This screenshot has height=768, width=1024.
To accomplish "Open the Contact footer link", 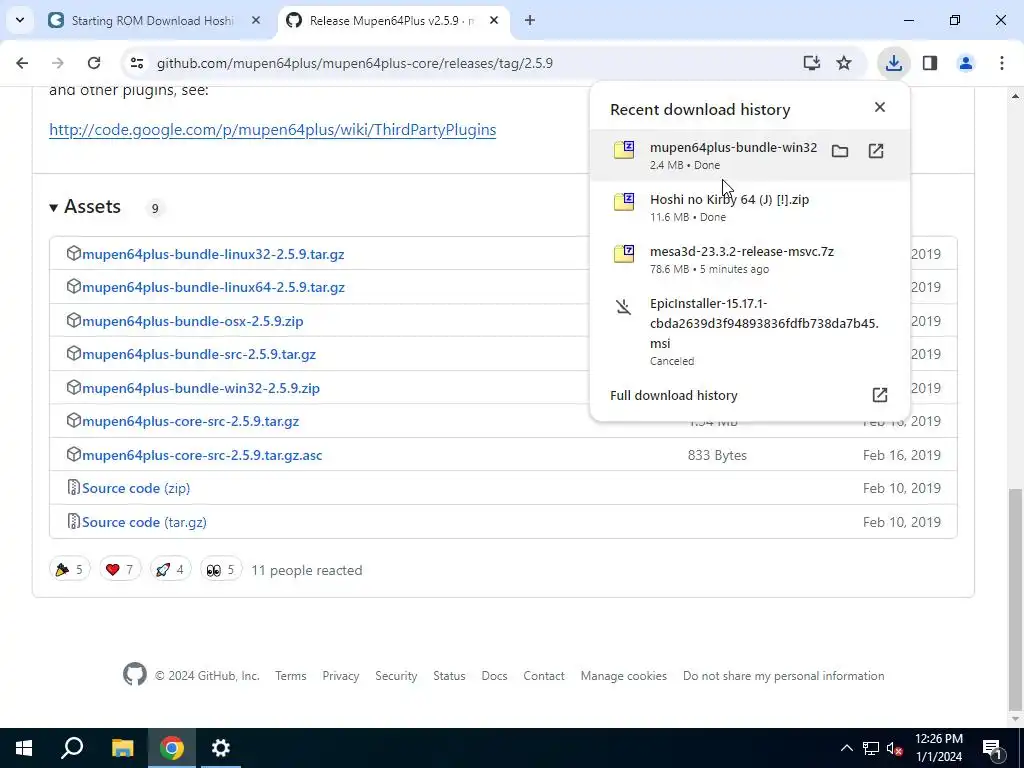I will pyautogui.click(x=543, y=676).
